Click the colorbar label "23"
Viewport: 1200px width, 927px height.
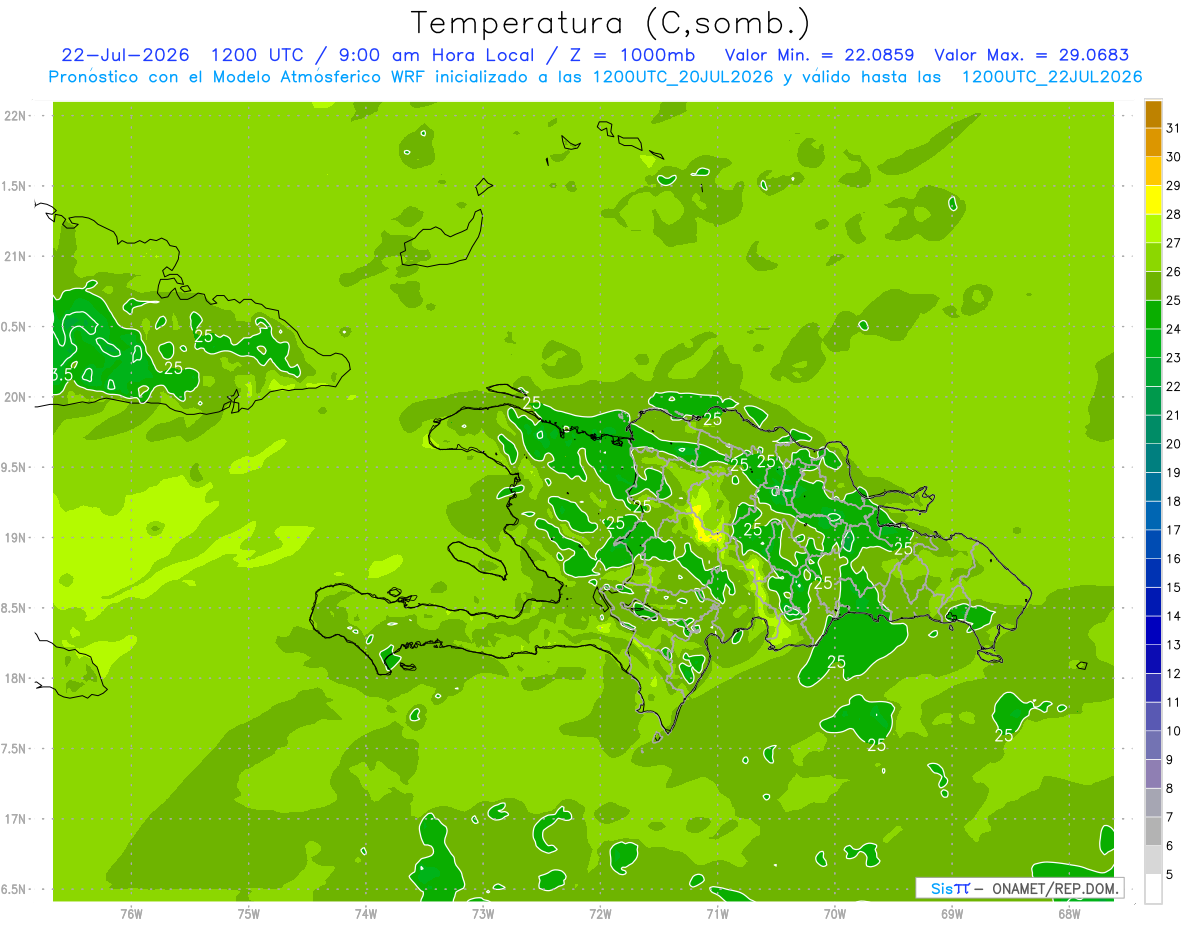1174,358
